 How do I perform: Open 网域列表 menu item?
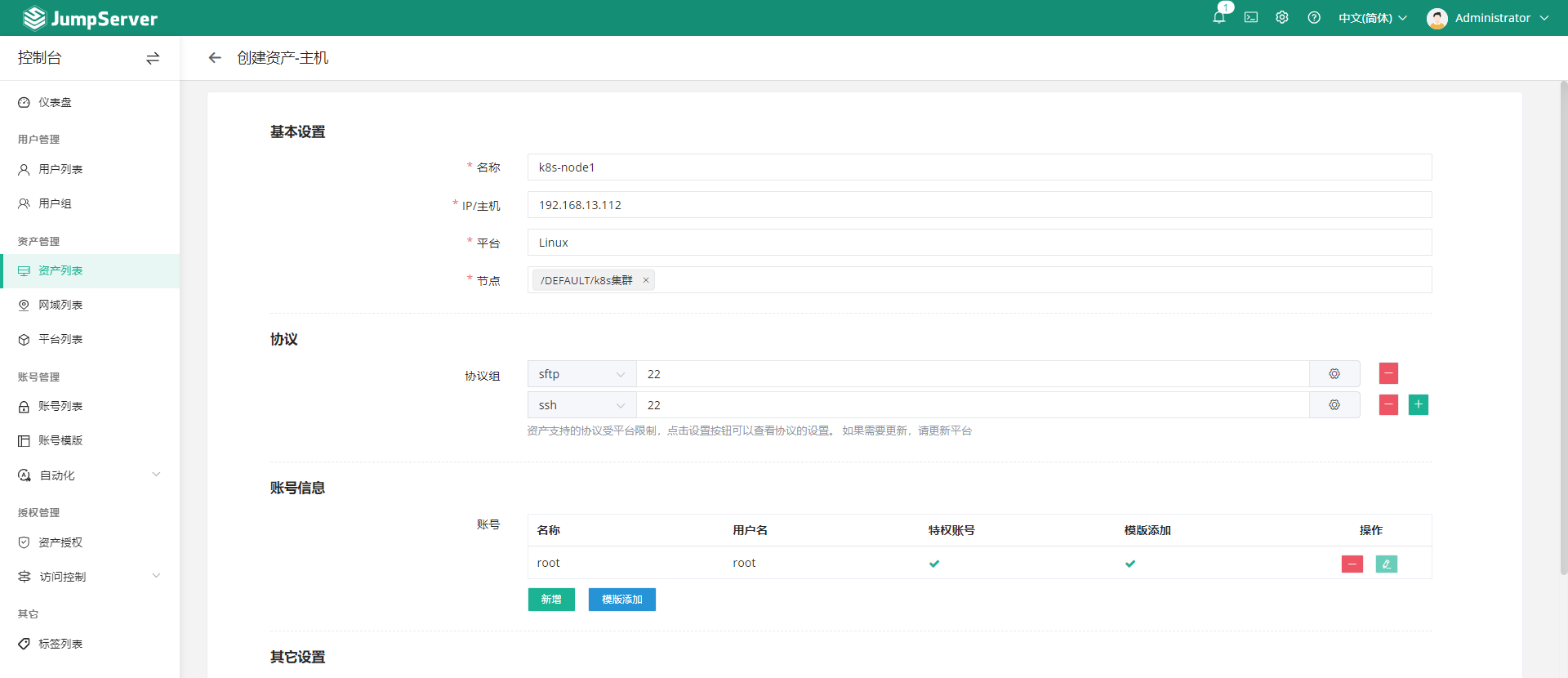(90, 305)
